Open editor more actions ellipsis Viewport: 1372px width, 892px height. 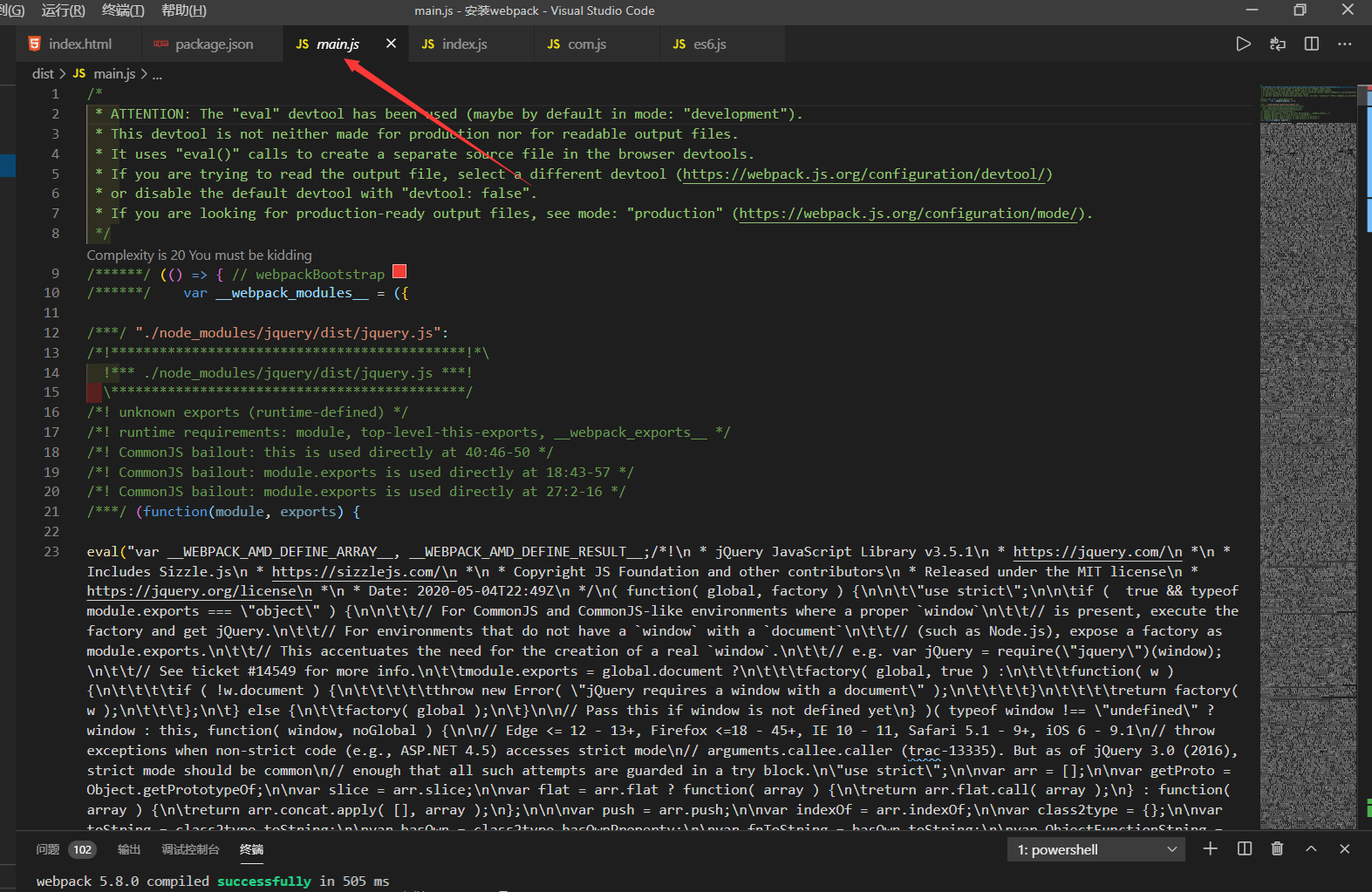point(1345,44)
